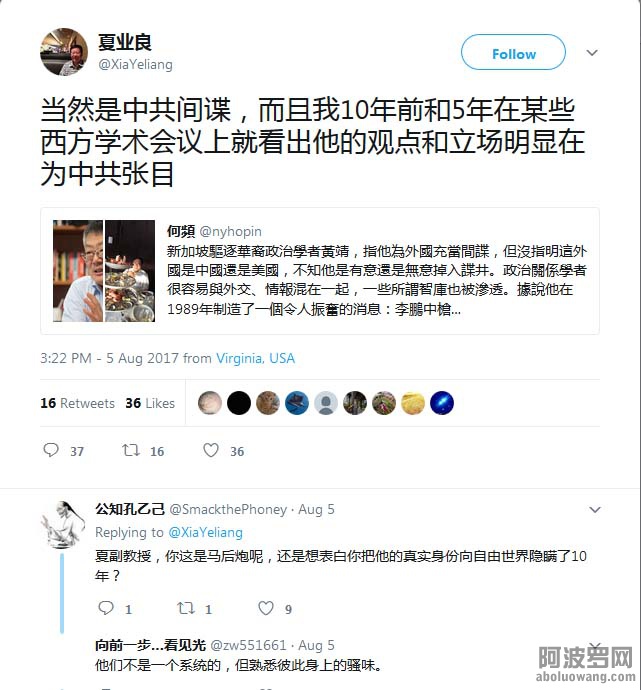This screenshot has height=690, width=641.
Task: Select the blue galaxy liker avatar
Action: tap(442, 403)
